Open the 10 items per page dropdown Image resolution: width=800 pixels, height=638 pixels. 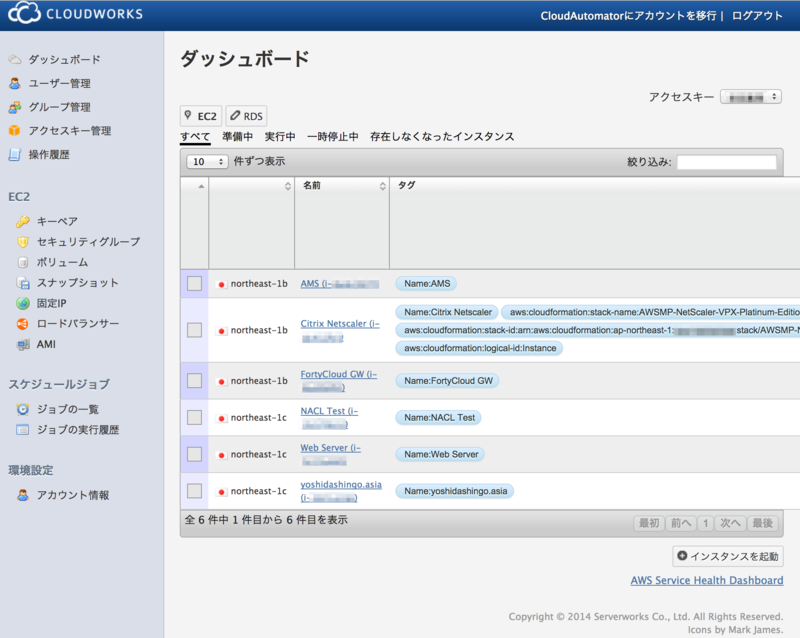(x=207, y=161)
